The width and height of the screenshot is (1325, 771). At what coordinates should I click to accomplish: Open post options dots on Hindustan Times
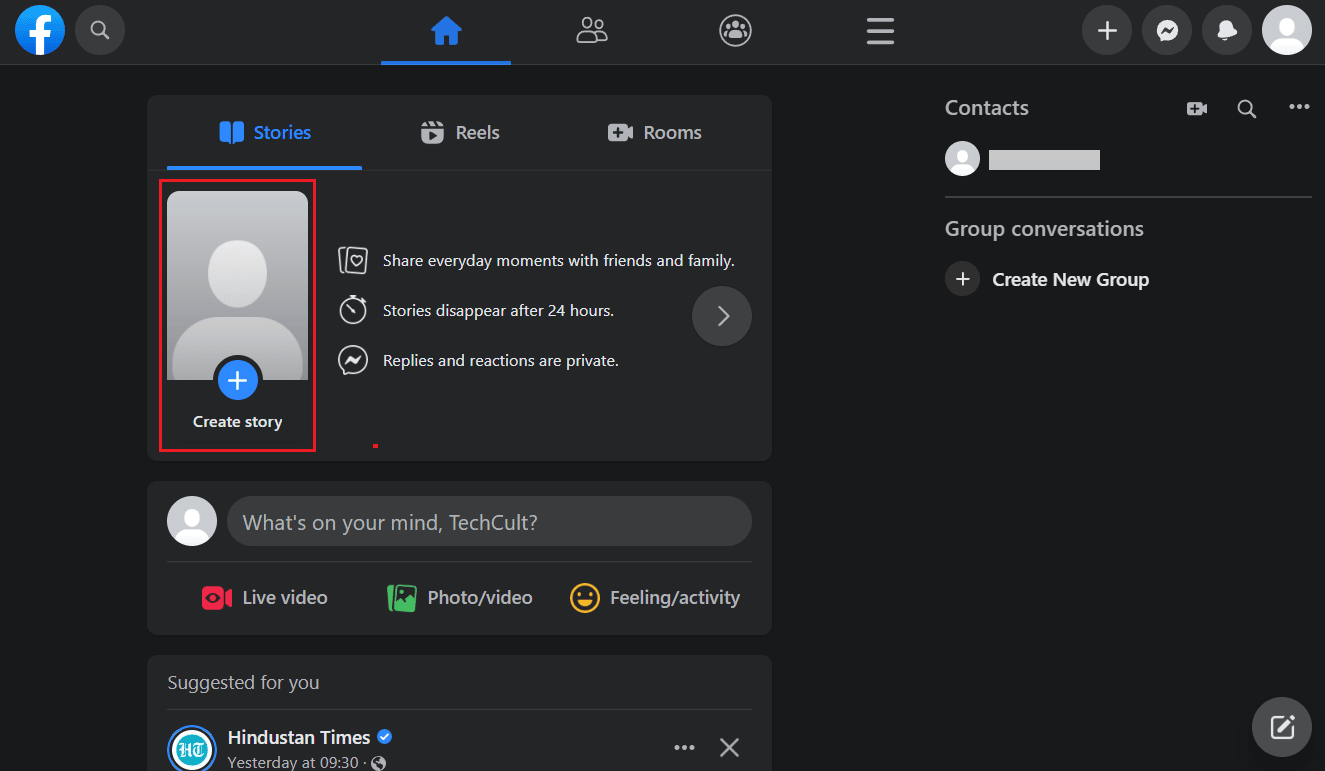684,747
